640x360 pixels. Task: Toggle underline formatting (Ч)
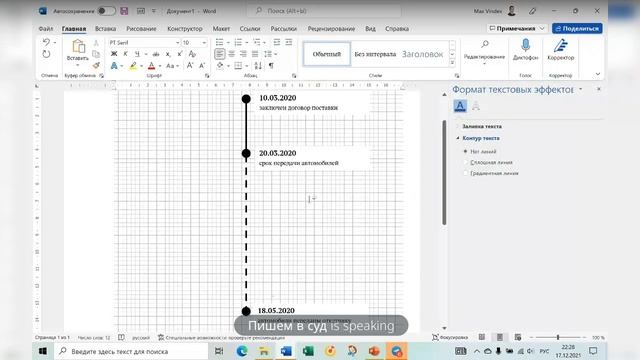[137, 54]
